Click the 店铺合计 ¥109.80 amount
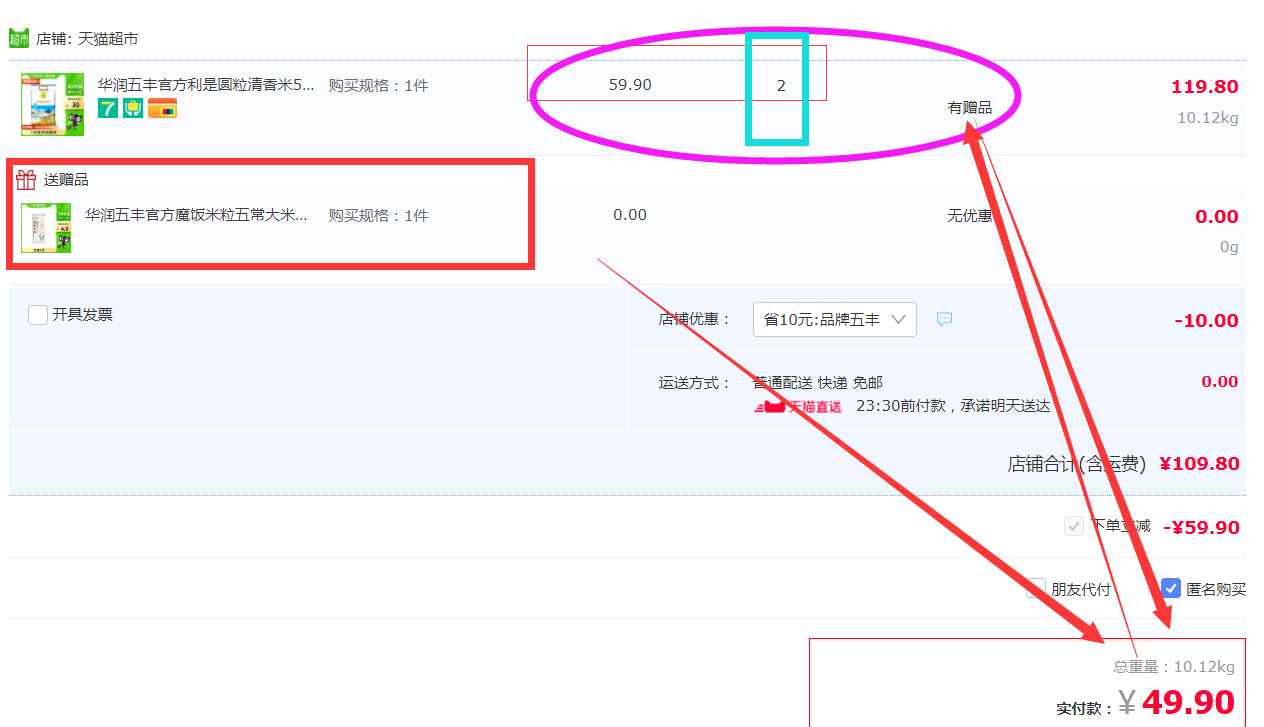The width and height of the screenshot is (1264, 727). point(1199,464)
